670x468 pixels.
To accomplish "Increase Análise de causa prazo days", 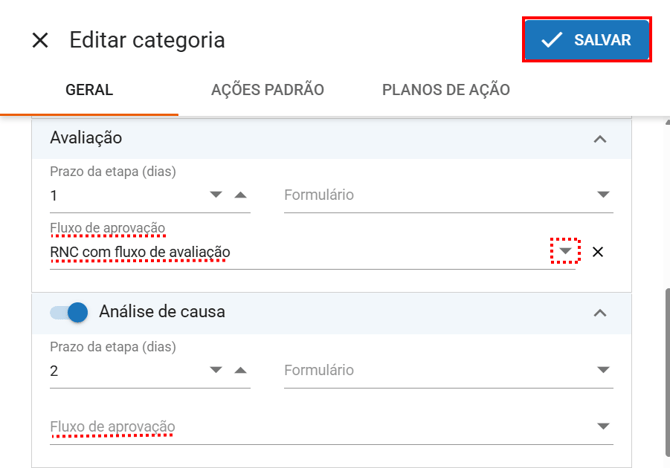I will pyautogui.click(x=240, y=370).
